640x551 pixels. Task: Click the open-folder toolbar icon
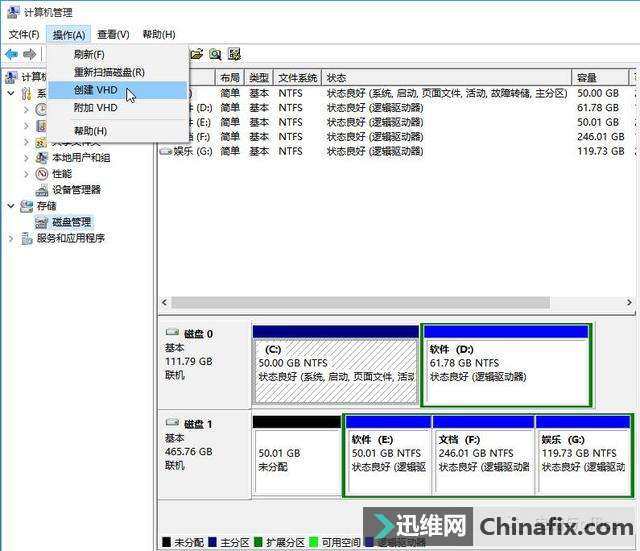click(197, 54)
